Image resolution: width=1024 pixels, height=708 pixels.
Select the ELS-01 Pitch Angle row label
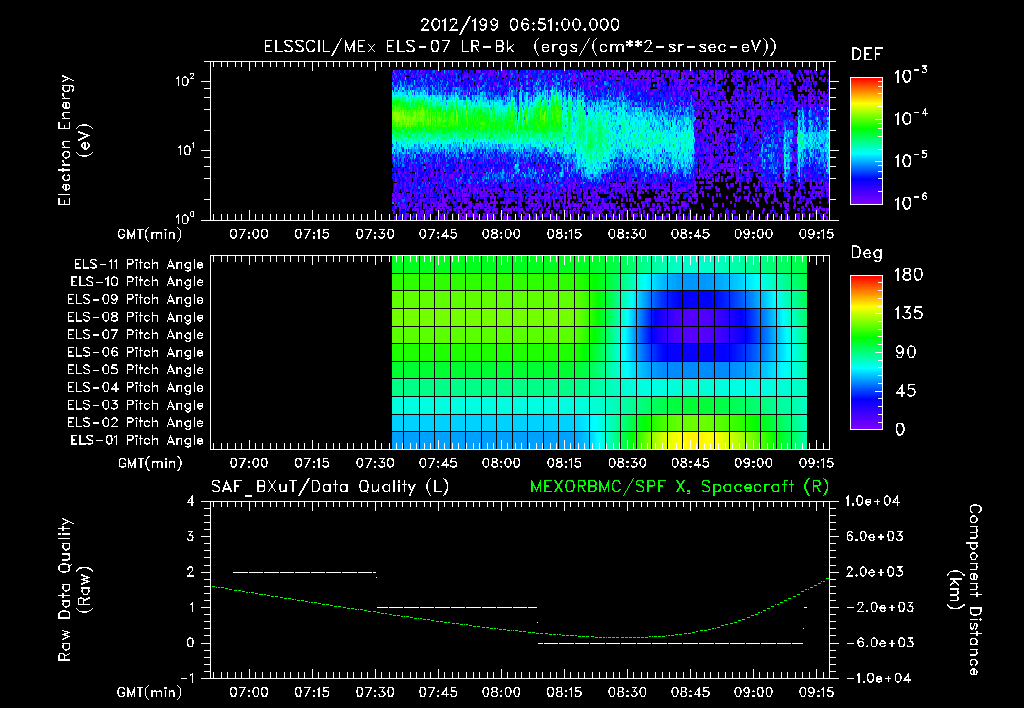[x=137, y=440]
